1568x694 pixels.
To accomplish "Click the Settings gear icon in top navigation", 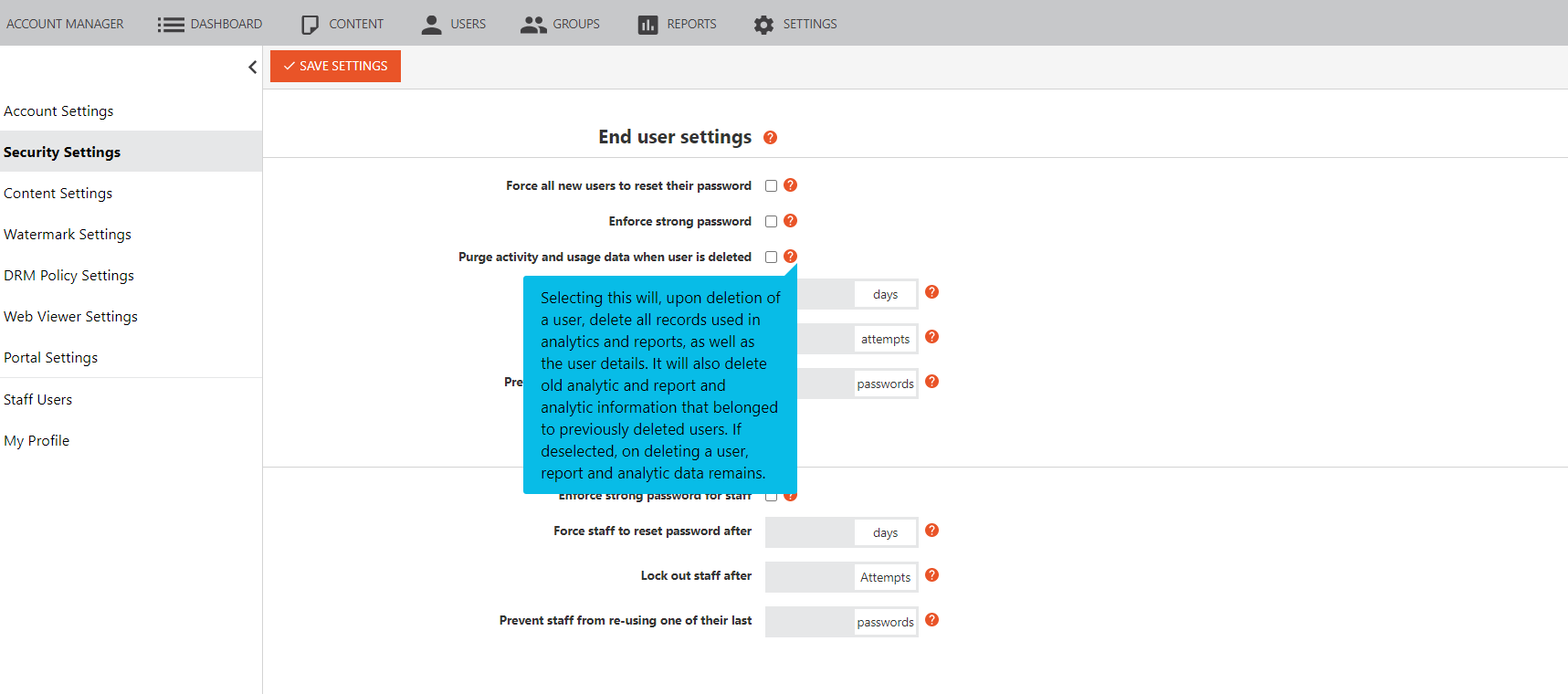I will coord(763,25).
